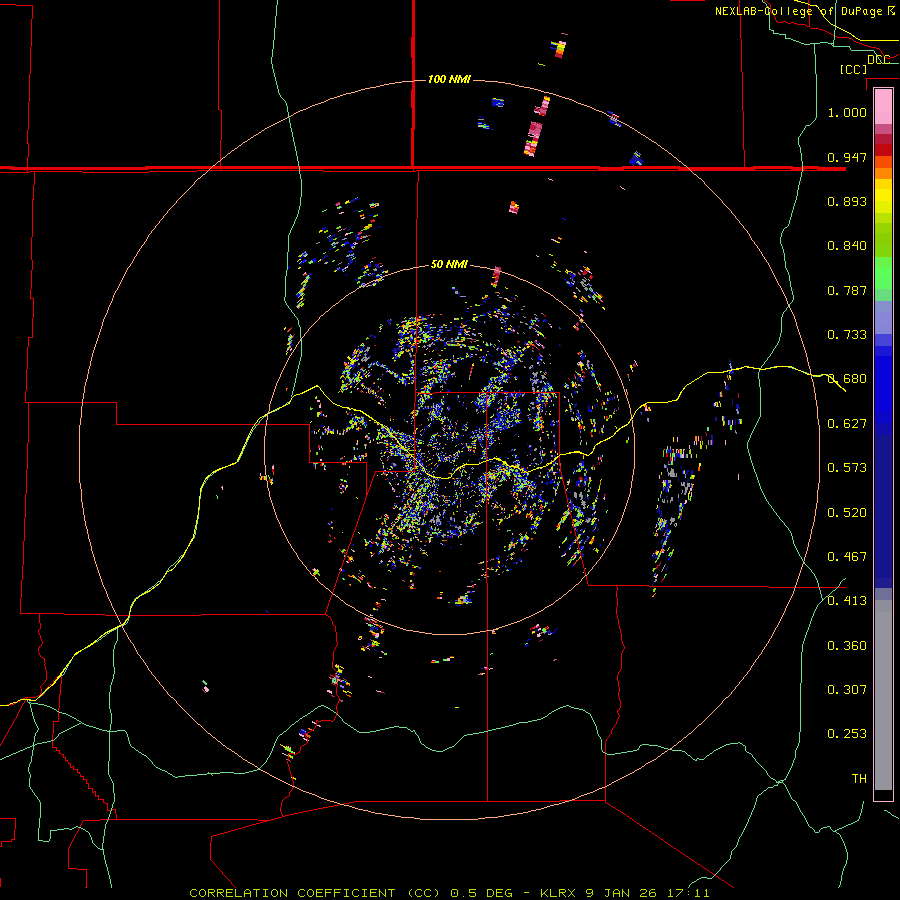This screenshot has width=900, height=900.
Task: Click the '[CC]' legend label
Action: coord(853,69)
